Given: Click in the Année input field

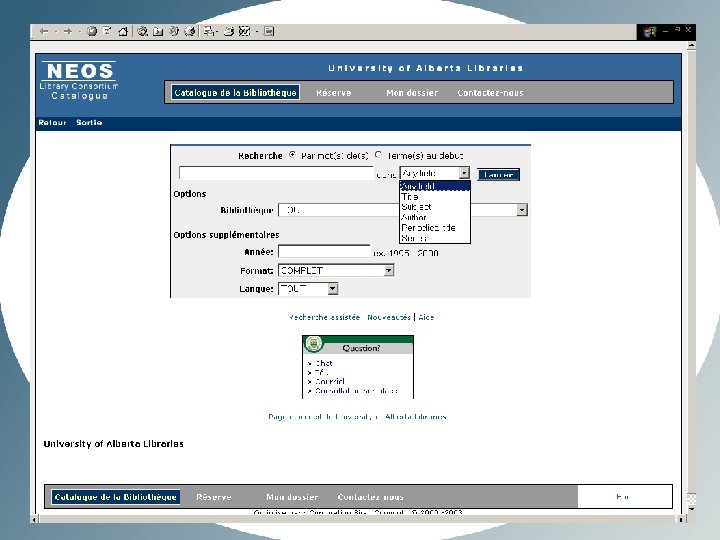Looking at the screenshot, I should click(x=324, y=252).
